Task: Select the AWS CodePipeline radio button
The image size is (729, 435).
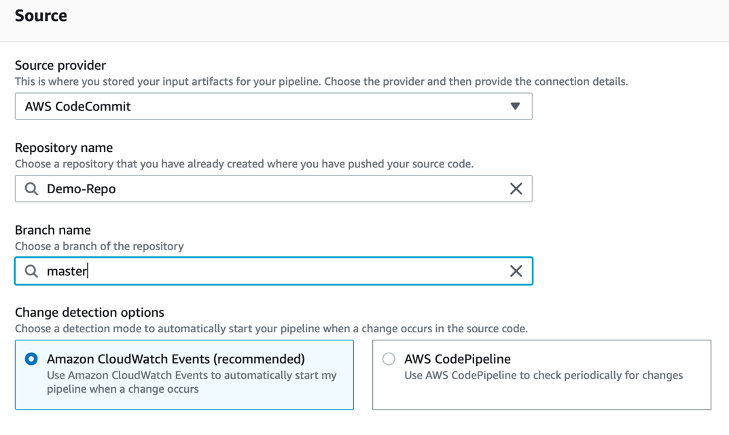Action: click(x=389, y=359)
